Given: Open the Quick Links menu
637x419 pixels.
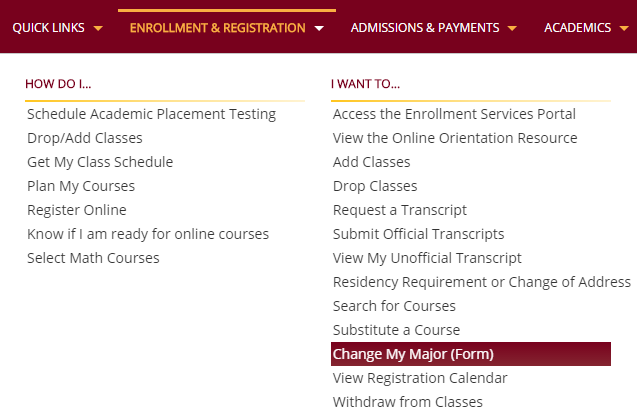Looking at the screenshot, I should [48, 28].
